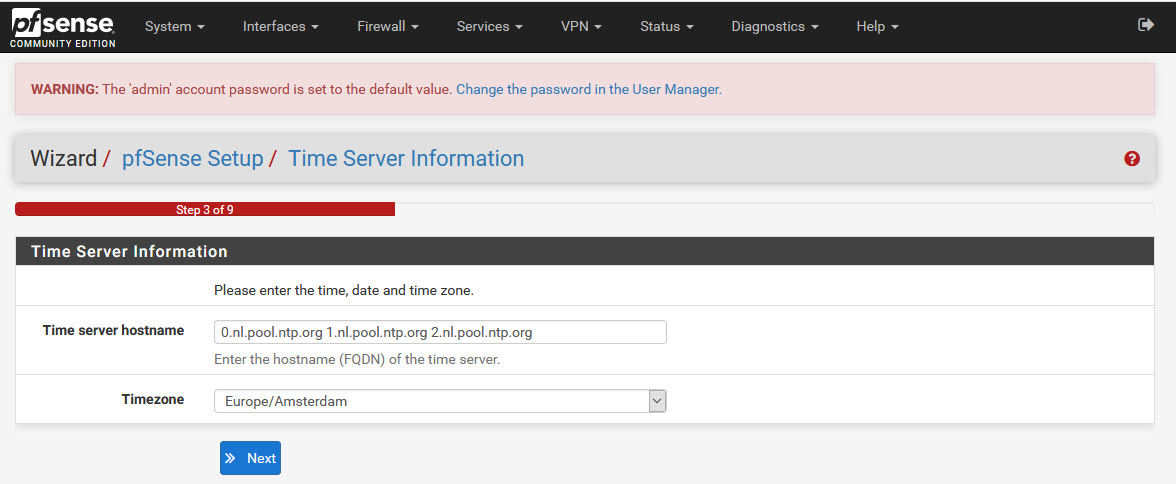Click the pfSense Setup breadcrumb link
This screenshot has height=484, width=1176.
tap(193, 158)
